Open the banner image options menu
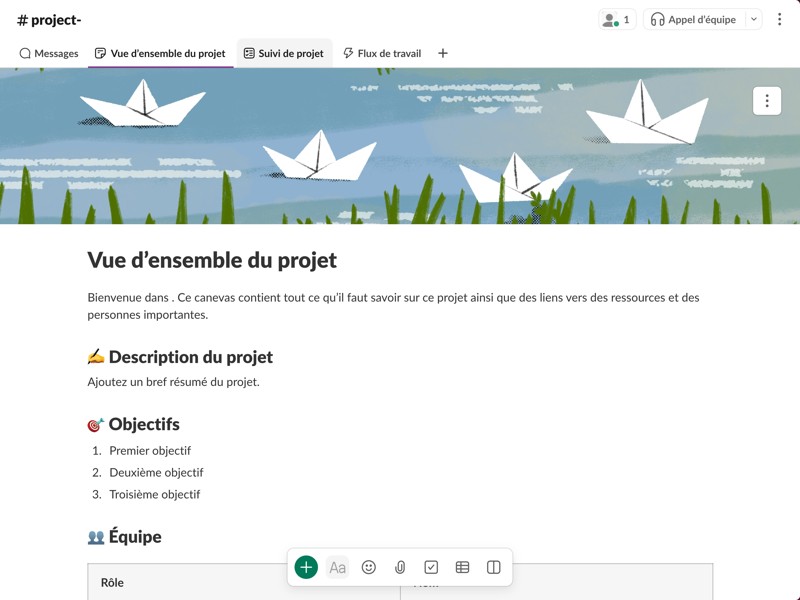 pyautogui.click(x=766, y=101)
